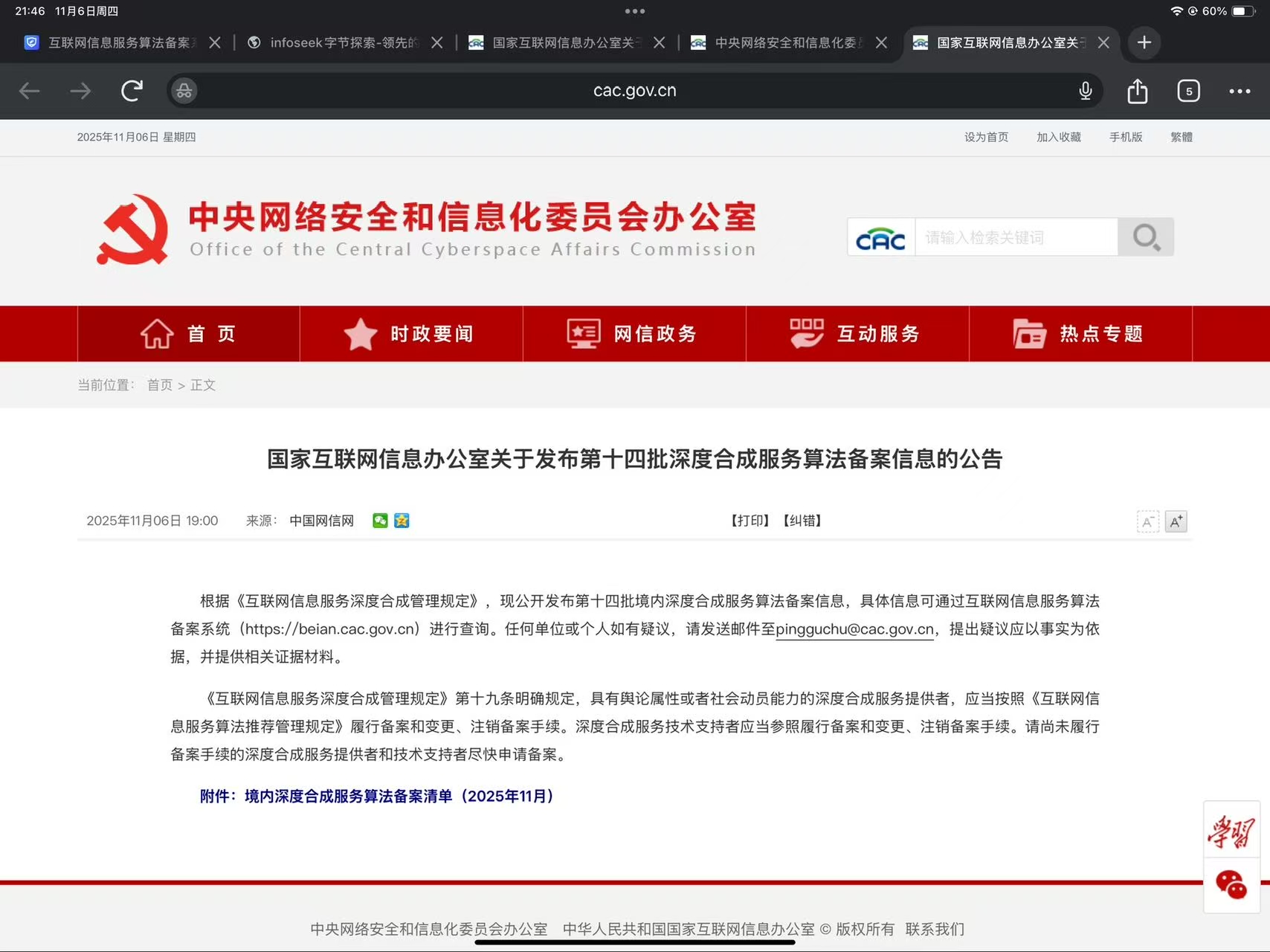Viewport: 1270px width, 952px height.
Task: Click the yellow star share icon
Action: [402, 521]
